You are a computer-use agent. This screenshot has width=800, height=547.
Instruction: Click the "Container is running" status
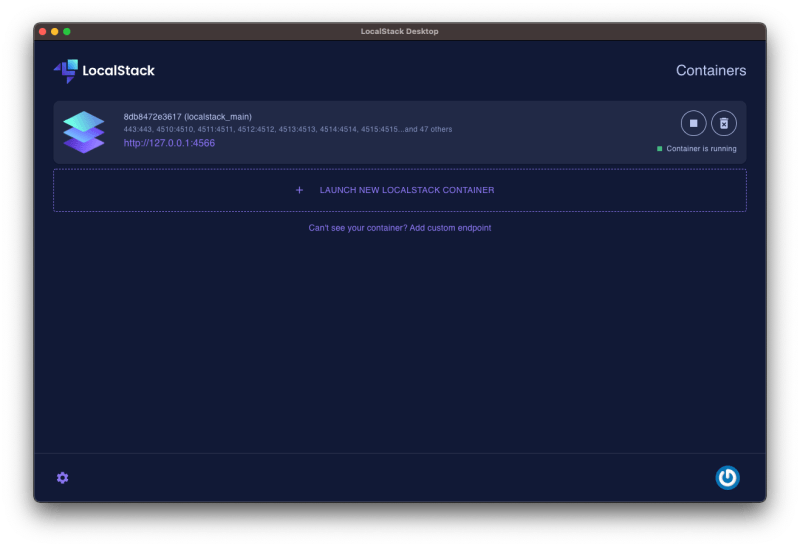pos(701,148)
